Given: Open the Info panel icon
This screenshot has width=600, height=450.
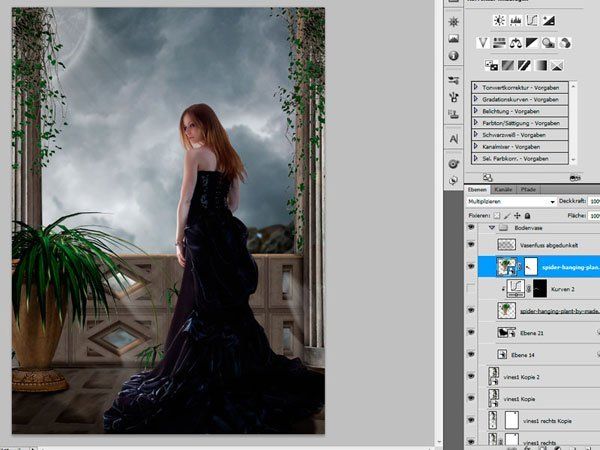Looking at the screenshot, I should [453, 55].
